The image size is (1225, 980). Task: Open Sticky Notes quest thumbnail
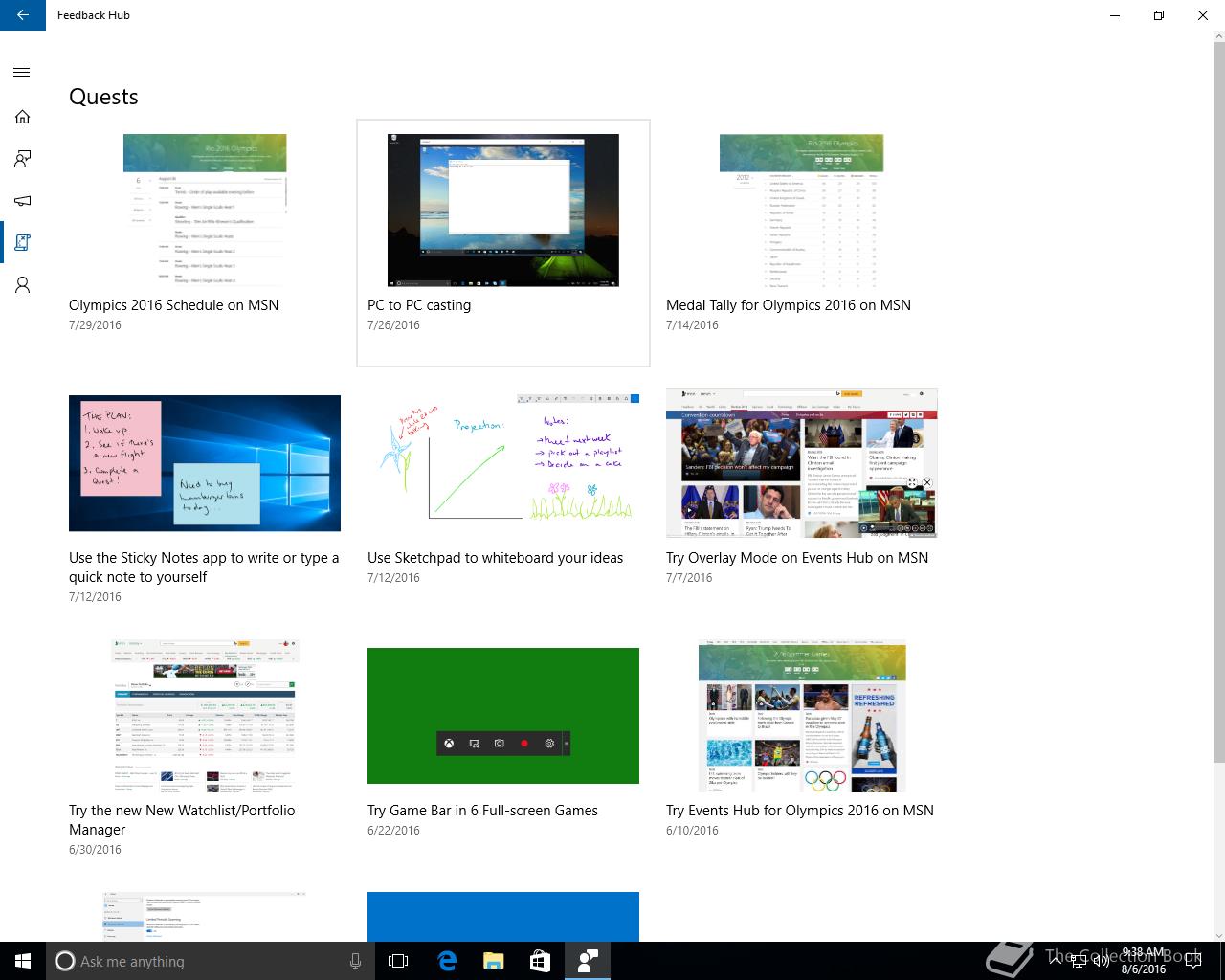pyautogui.click(x=205, y=463)
